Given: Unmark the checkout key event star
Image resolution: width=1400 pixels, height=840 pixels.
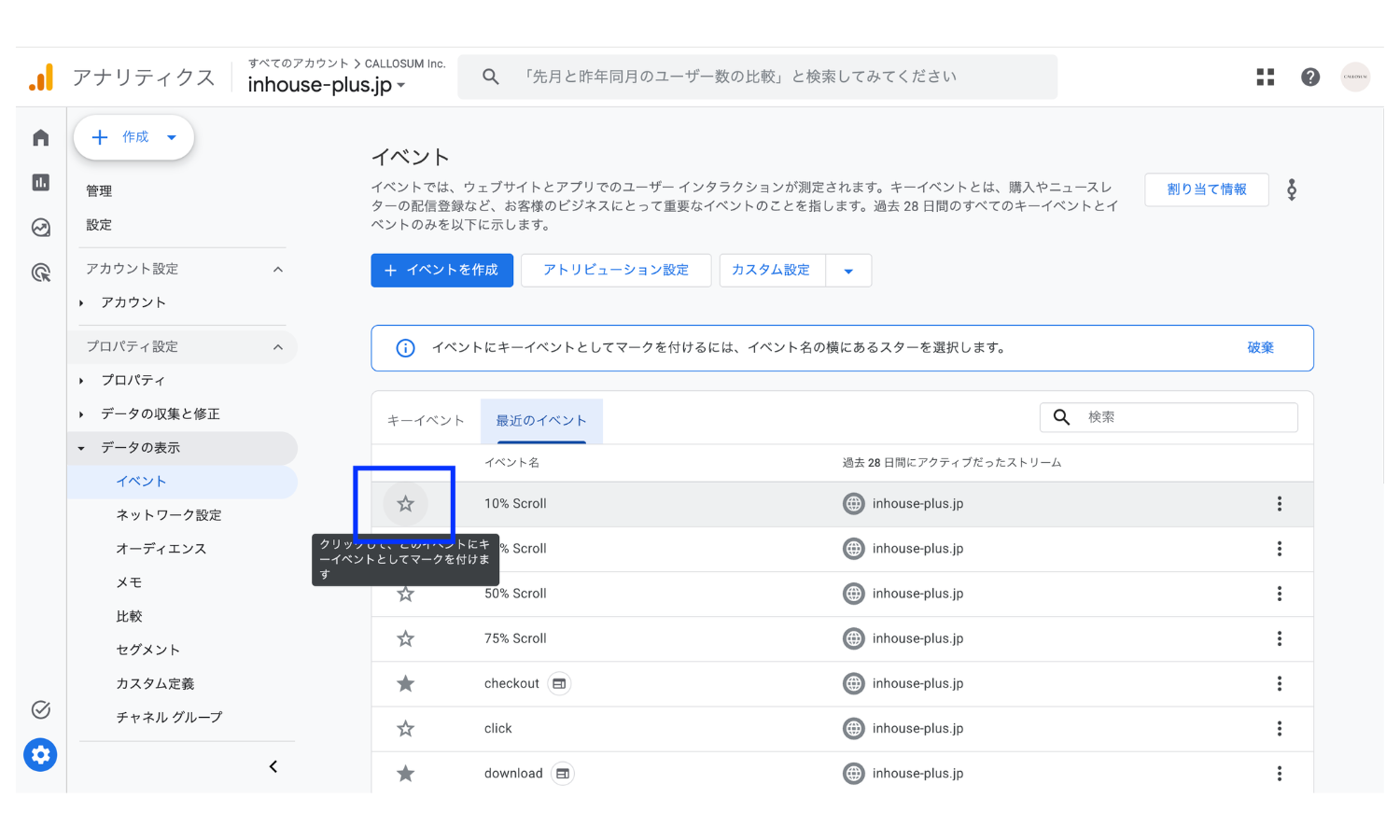Looking at the screenshot, I should pyautogui.click(x=405, y=683).
